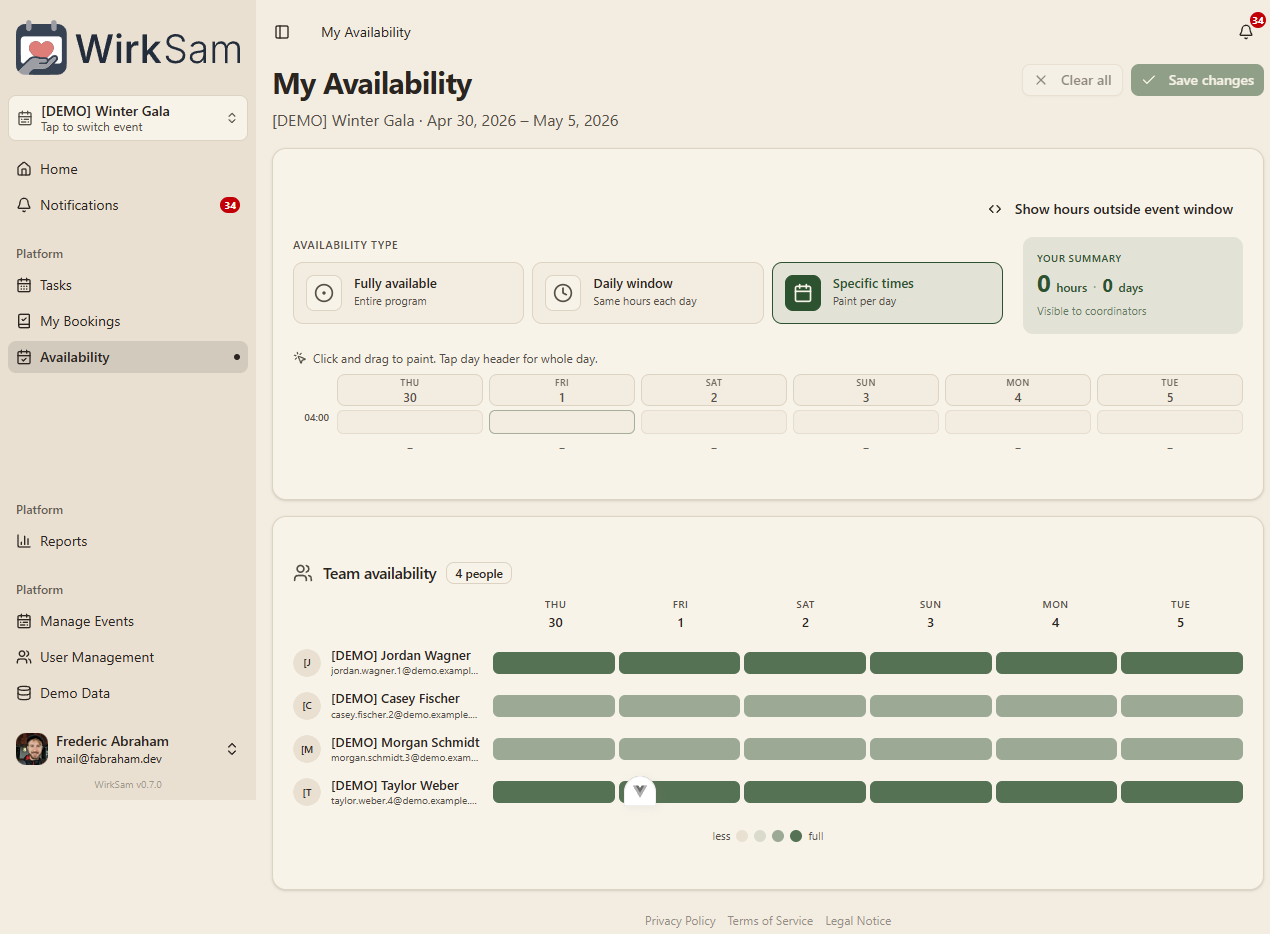The width and height of the screenshot is (1270, 934).
Task: Click Morgan Schmidt's avatar initials
Action: click(307, 749)
